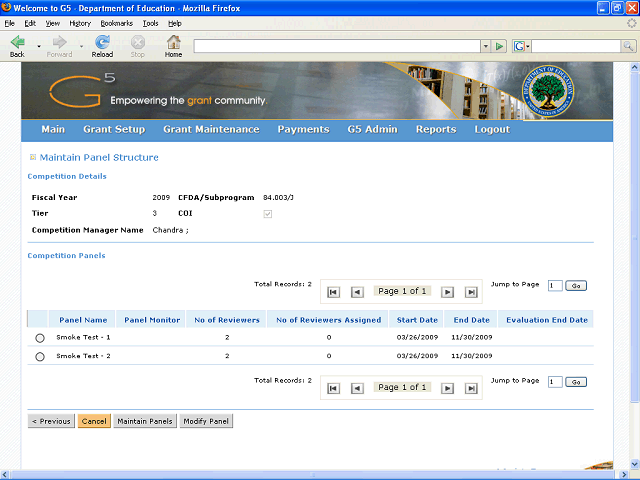This screenshot has height=480, width=640.
Task: Open the Tools menu
Action: click(x=150, y=23)
